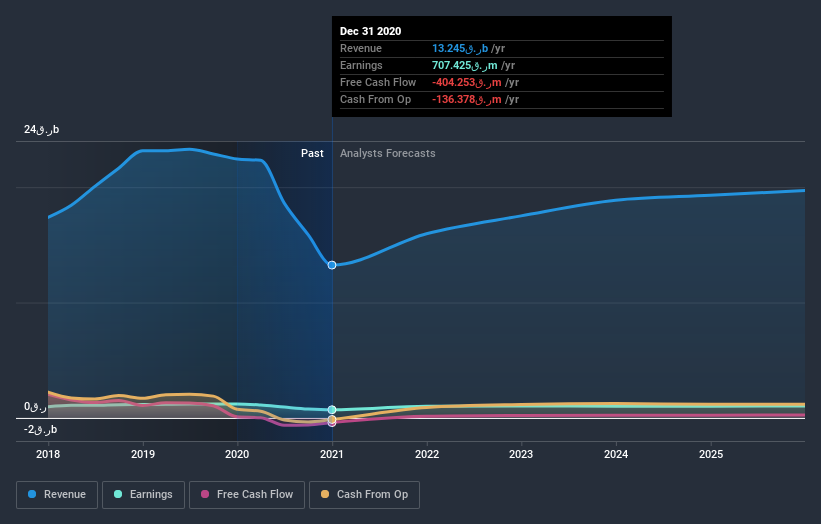Select the 2024 x-axis label
The width and height of the screenshot is (821, 524).
pyautogui.click(x=616, y=454)
